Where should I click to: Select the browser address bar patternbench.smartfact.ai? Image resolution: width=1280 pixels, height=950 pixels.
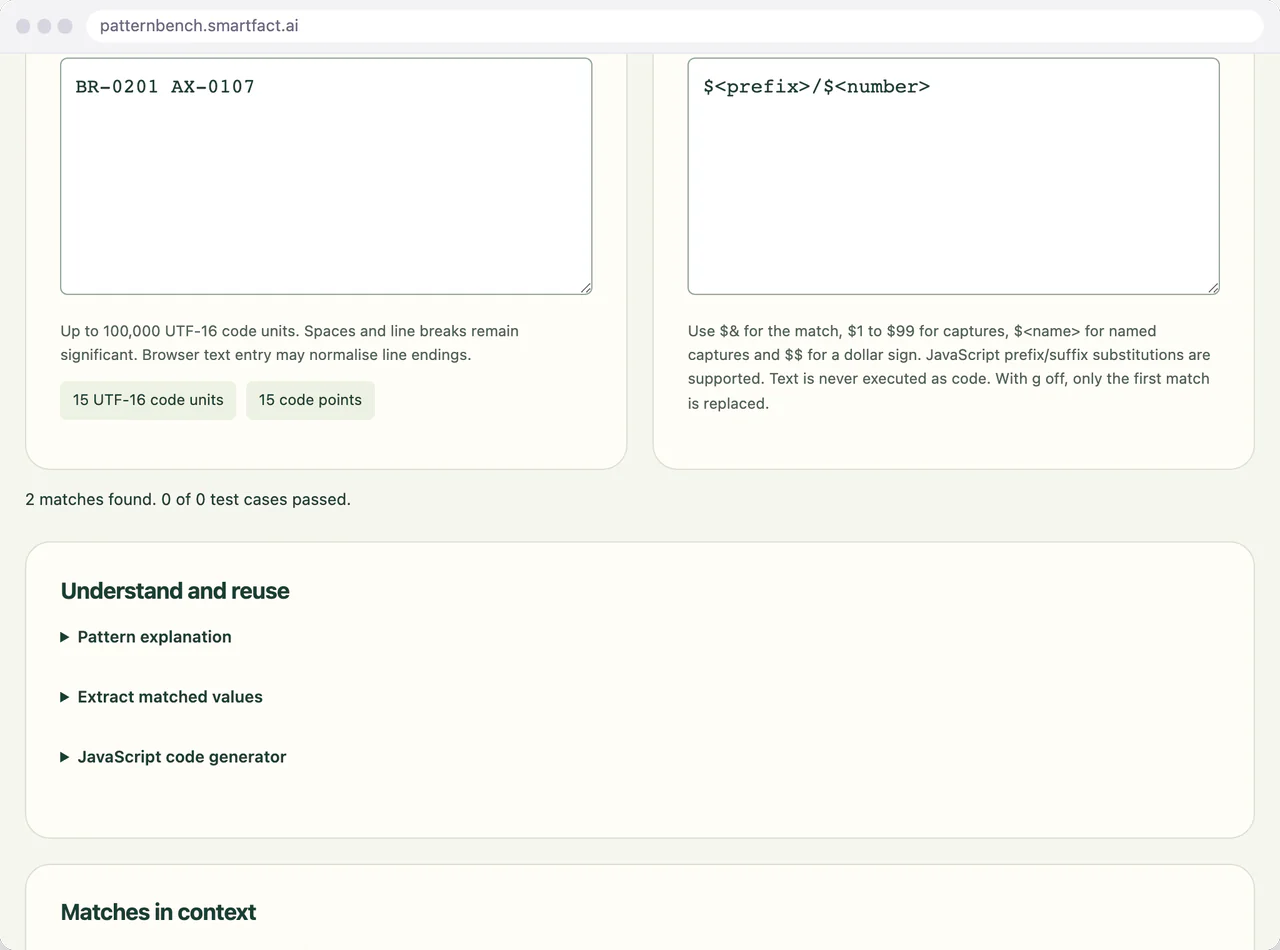(x=675, y=26)
